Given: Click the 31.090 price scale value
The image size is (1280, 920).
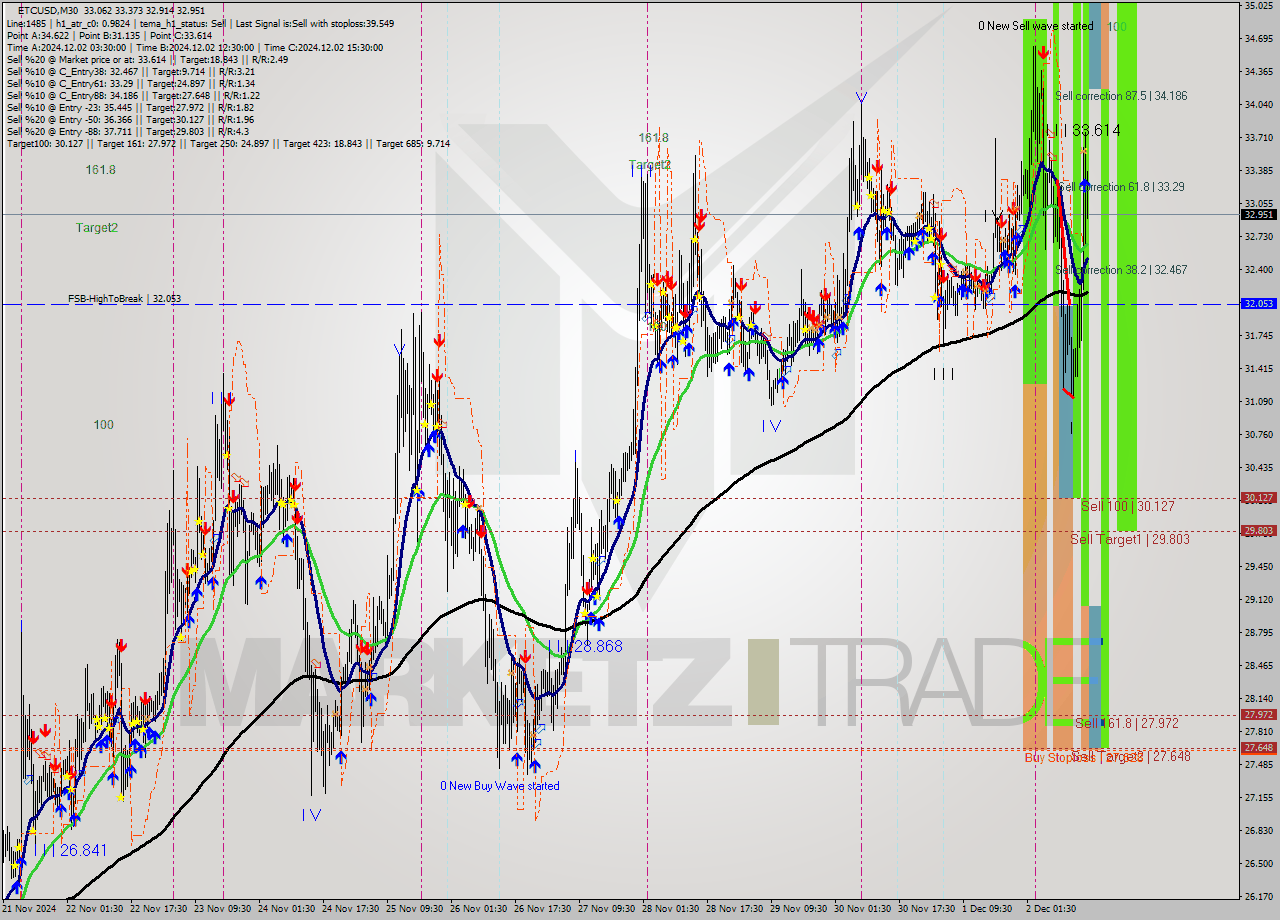Looking at the screenshot, I should [1258, 401].
